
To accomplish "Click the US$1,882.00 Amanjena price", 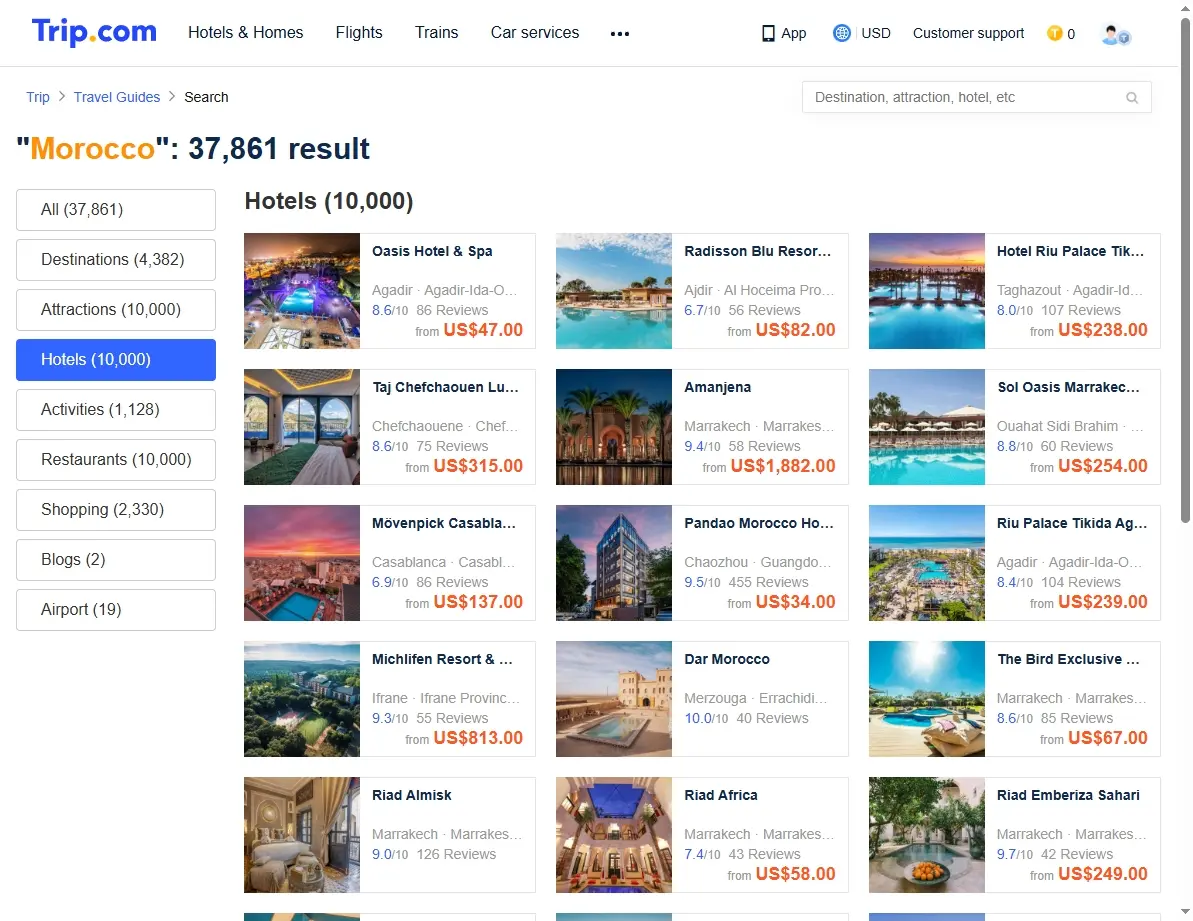I will pos(783,466).
